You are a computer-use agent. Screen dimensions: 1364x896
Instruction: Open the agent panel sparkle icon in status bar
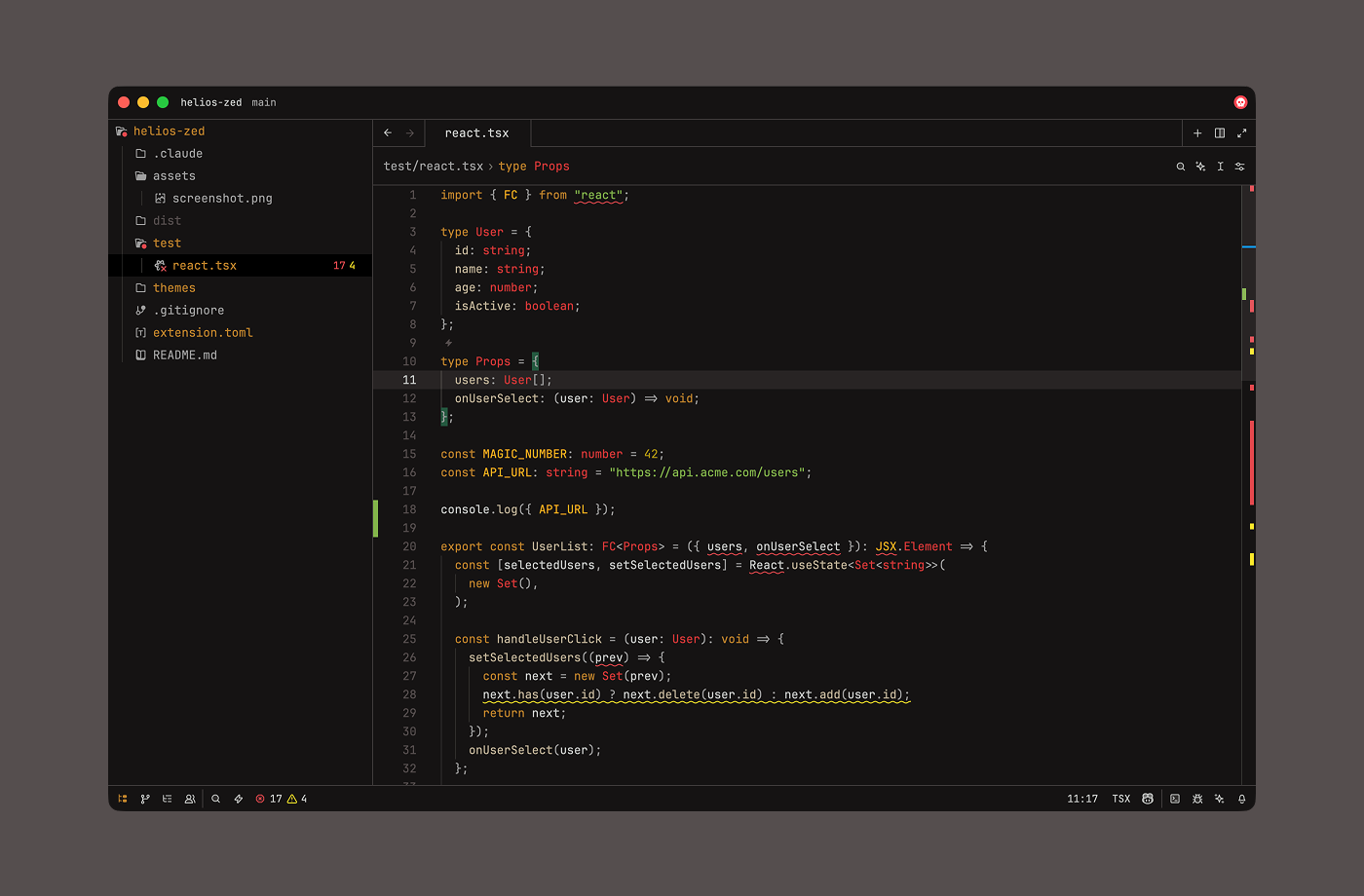(x=1220, y=799)
